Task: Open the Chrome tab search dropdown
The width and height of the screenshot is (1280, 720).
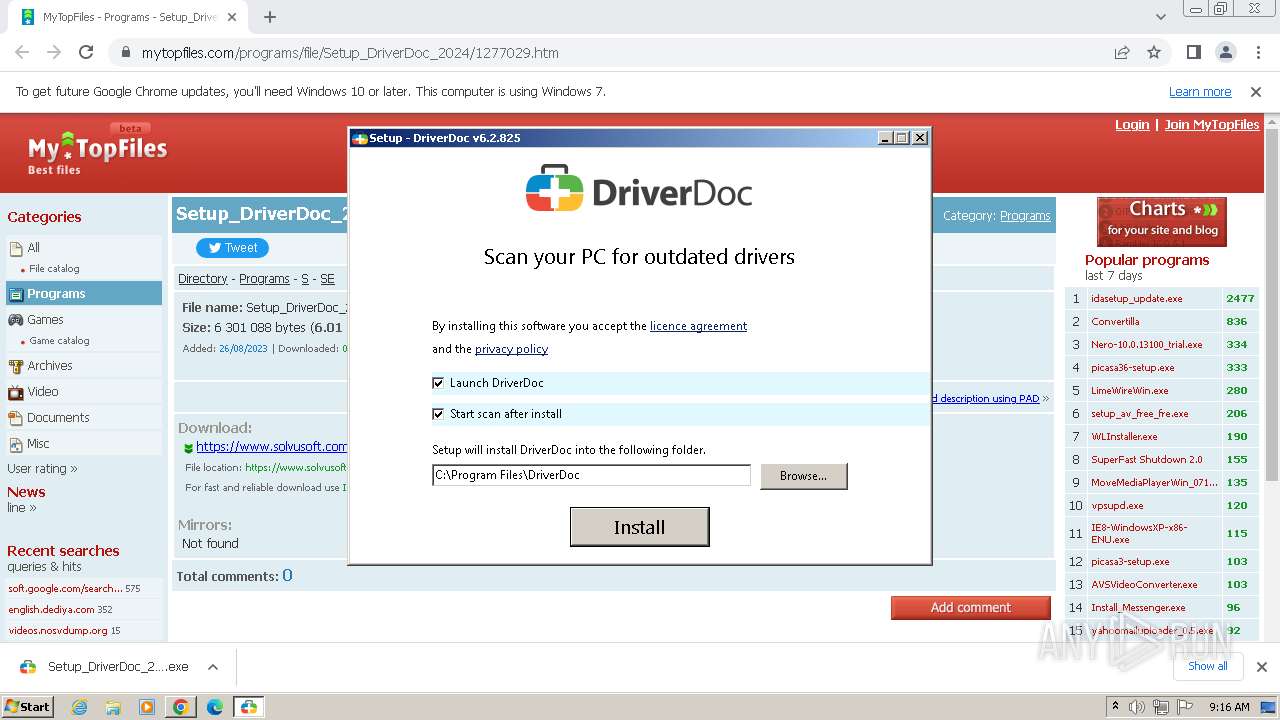Action: 1161,17
